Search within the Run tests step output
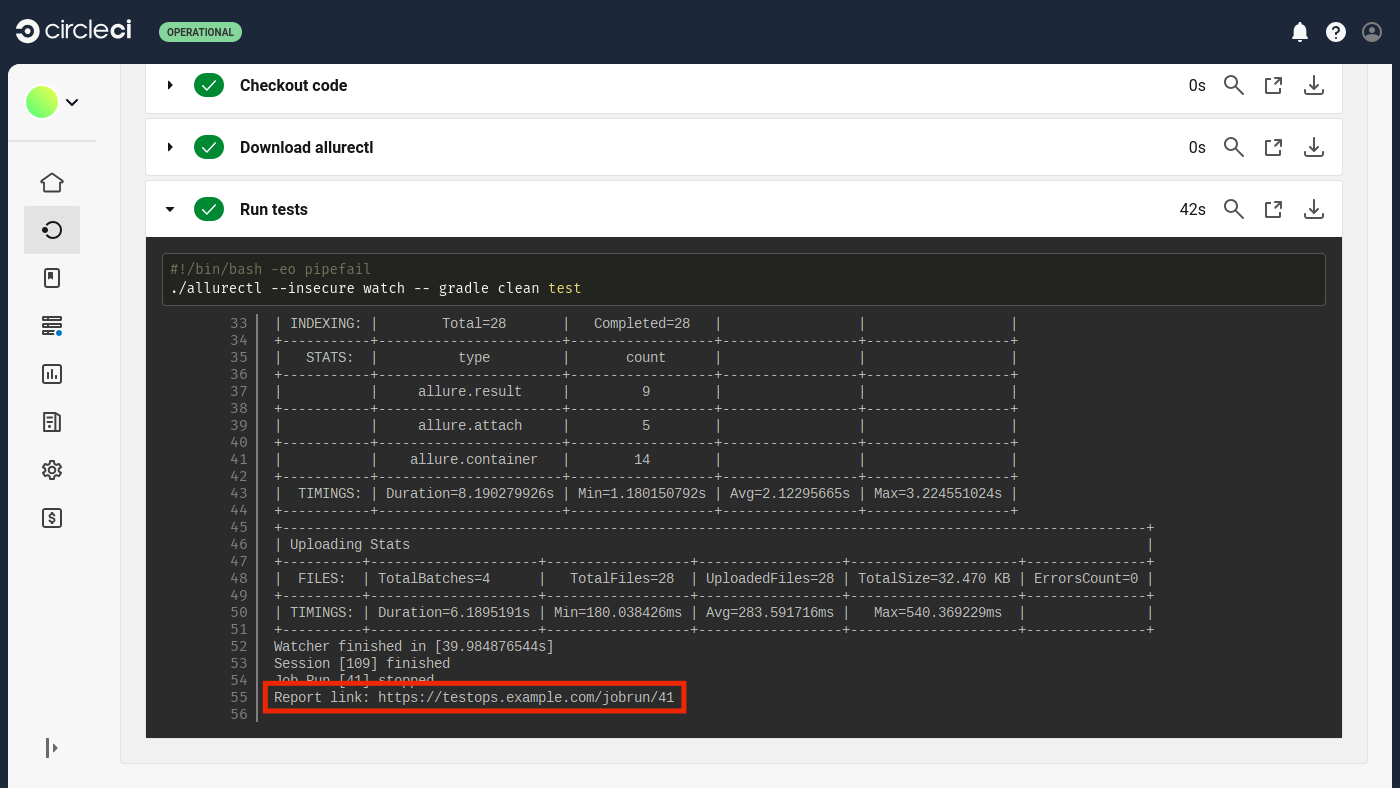This screenshot has width=1400, height=788. (x=1233, y=209)
